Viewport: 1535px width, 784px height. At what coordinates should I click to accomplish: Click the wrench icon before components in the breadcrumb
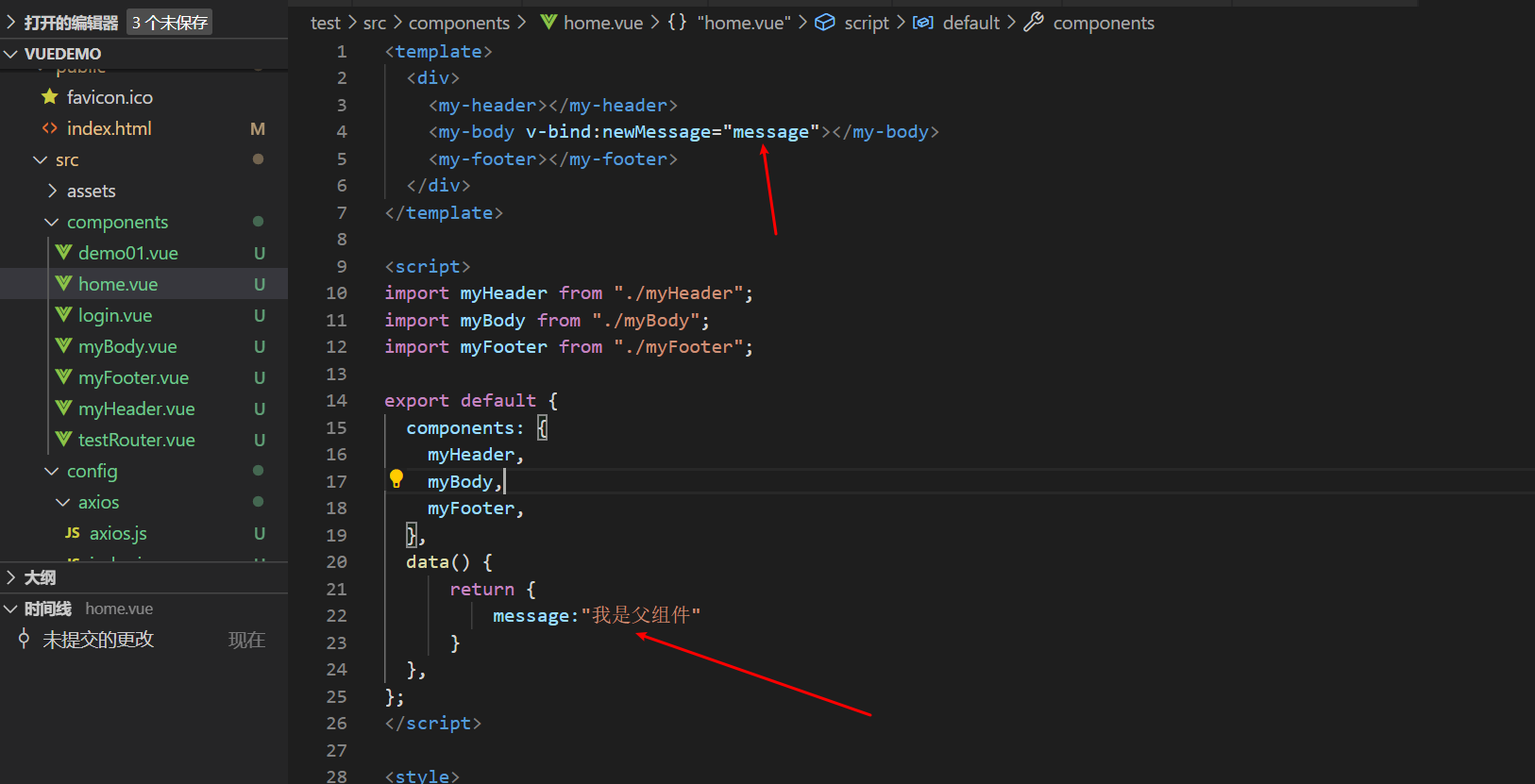[1034, 22]
